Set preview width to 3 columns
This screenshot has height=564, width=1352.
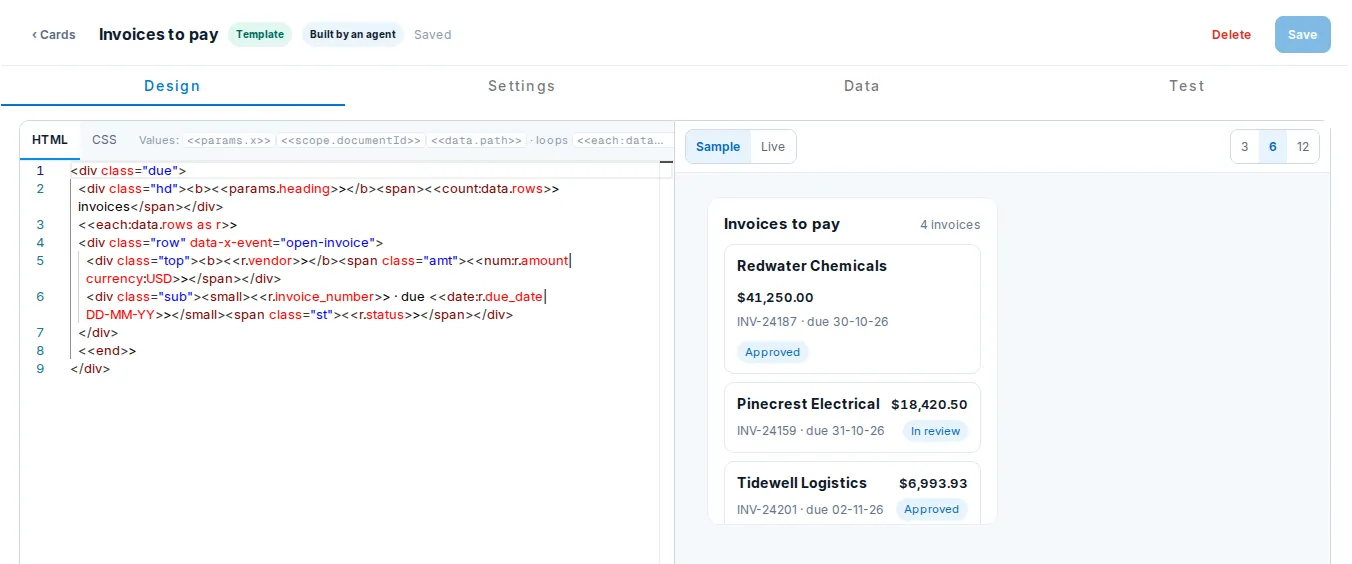click(x=1244, y=147)
